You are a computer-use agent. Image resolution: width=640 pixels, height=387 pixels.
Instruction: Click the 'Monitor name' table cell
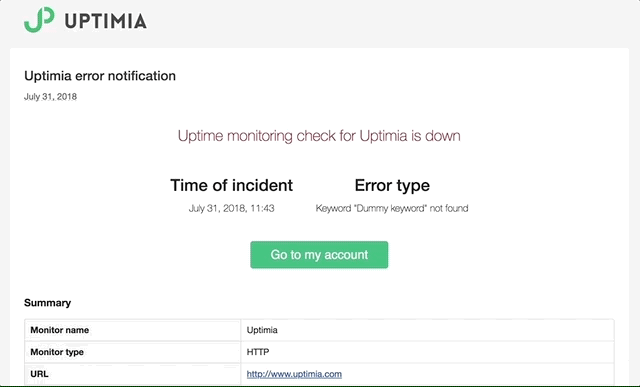coord(133,330)
